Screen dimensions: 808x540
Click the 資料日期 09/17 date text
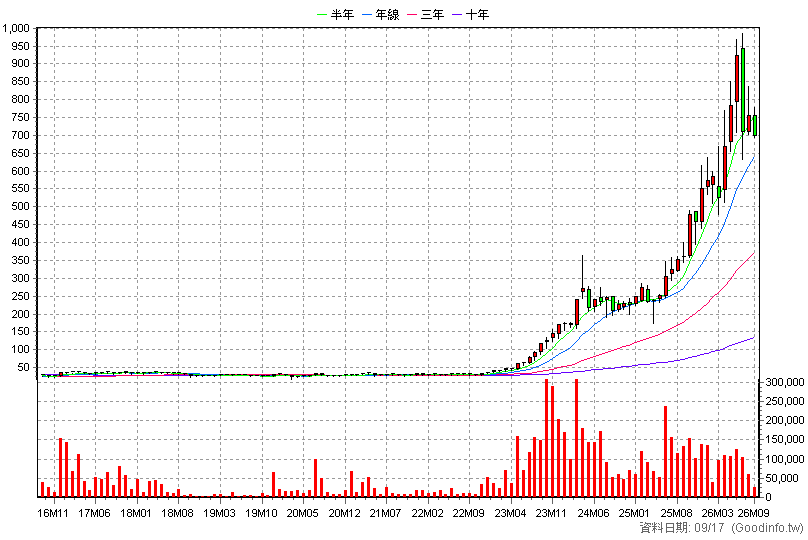coord(682,528)
